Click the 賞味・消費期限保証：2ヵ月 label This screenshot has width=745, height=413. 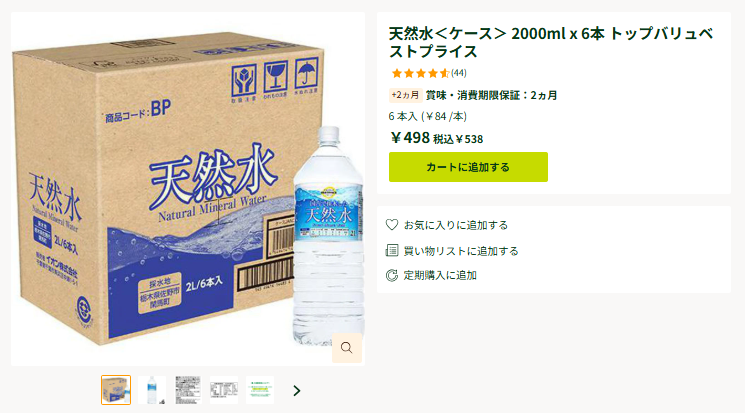491,95
